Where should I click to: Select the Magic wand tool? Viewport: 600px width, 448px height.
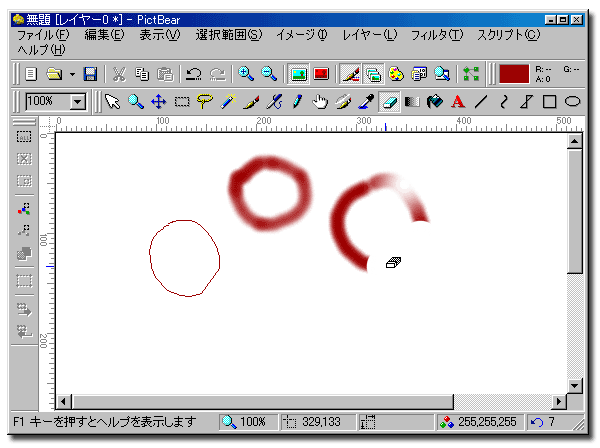[228, 102]
